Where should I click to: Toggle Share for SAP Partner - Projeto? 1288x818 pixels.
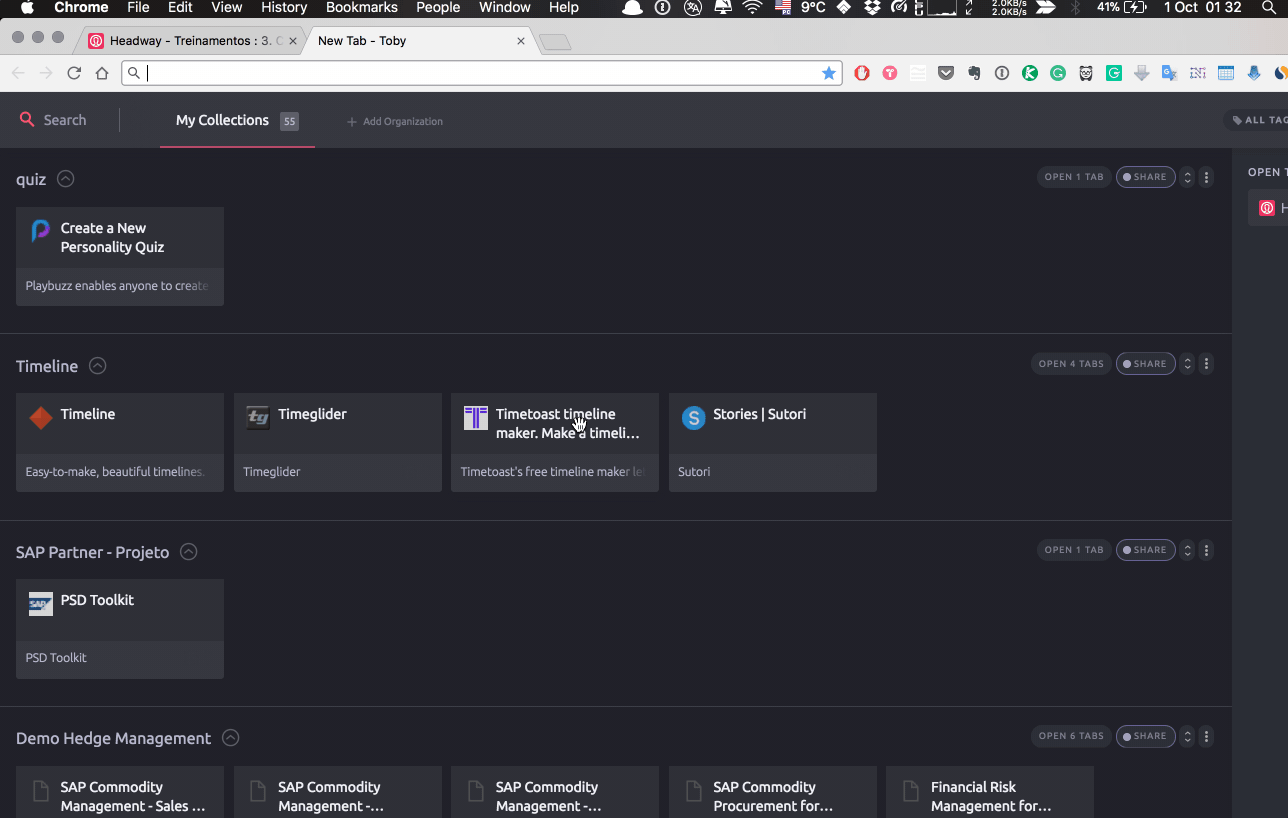pos(1145,550)
